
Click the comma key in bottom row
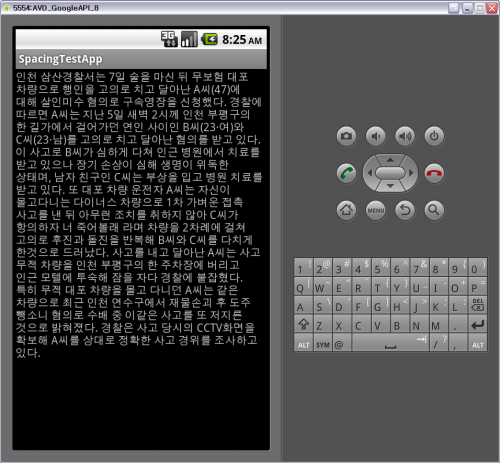(458, 343)
